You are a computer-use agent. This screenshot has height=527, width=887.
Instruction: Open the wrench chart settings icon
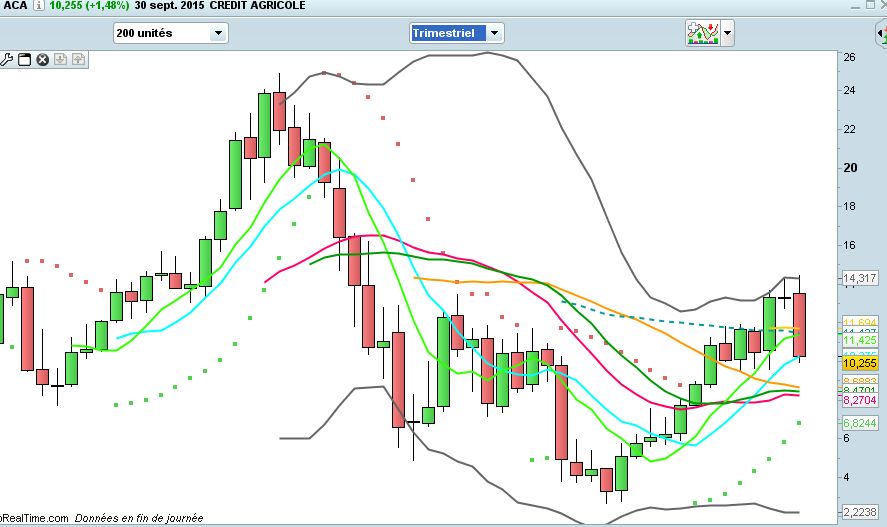pyautogui.click(x=6, y=59)
